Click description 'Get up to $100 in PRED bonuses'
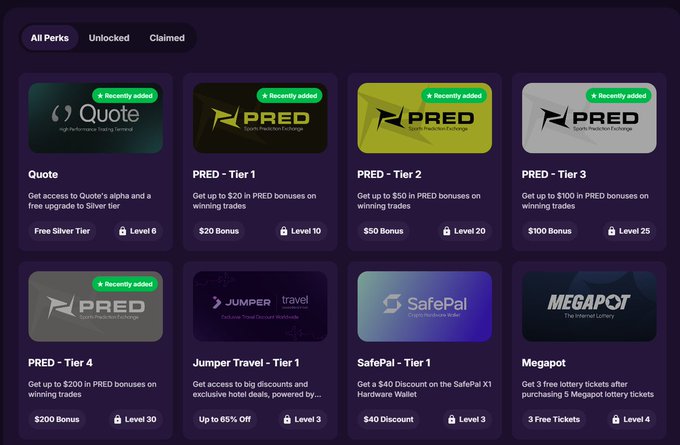Image resolution: width=680 pixels, height=445 pixels. click(x=585, y=200)
